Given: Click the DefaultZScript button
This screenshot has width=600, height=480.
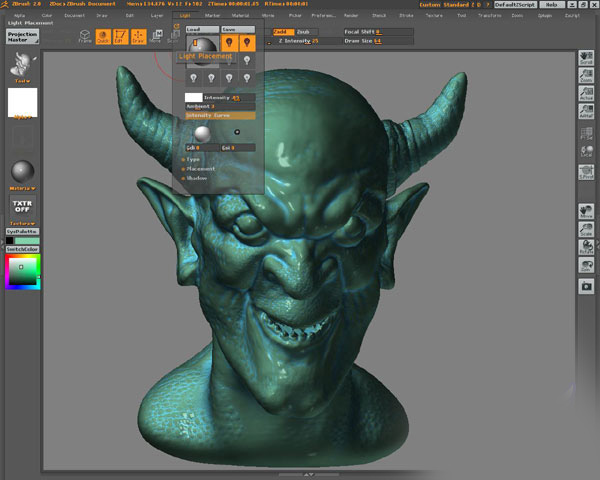Looking at the screenshot, I should [515, 5].
